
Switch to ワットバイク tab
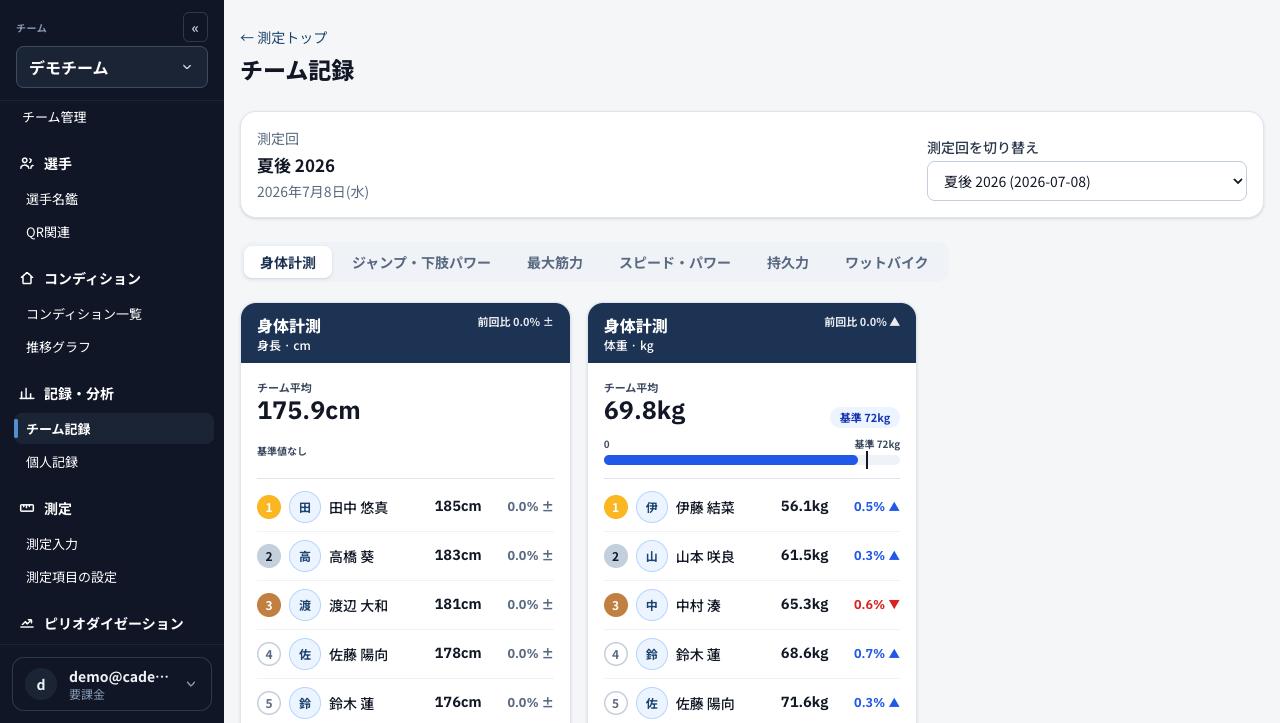pyautogui.click(x=887, y=262)
